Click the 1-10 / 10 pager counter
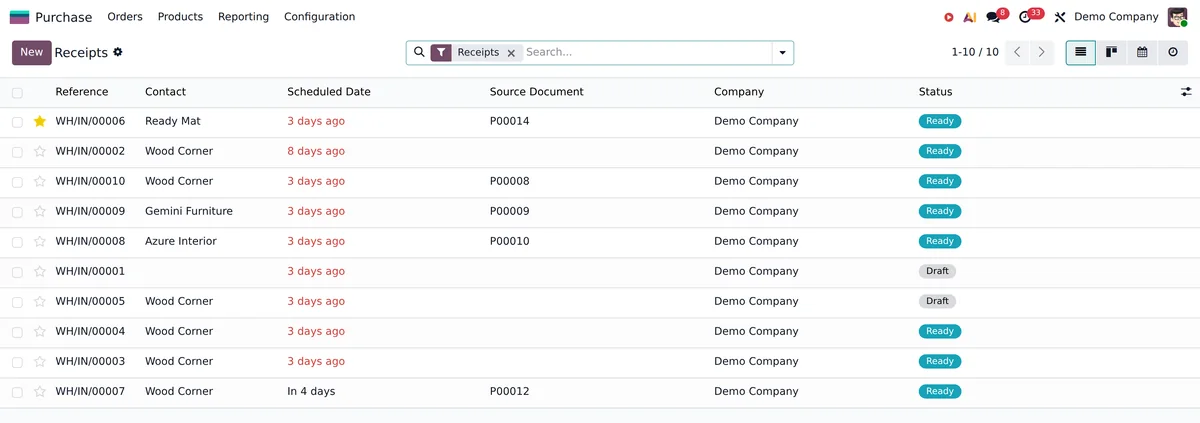1200x423 pixels. pos(975,52)
